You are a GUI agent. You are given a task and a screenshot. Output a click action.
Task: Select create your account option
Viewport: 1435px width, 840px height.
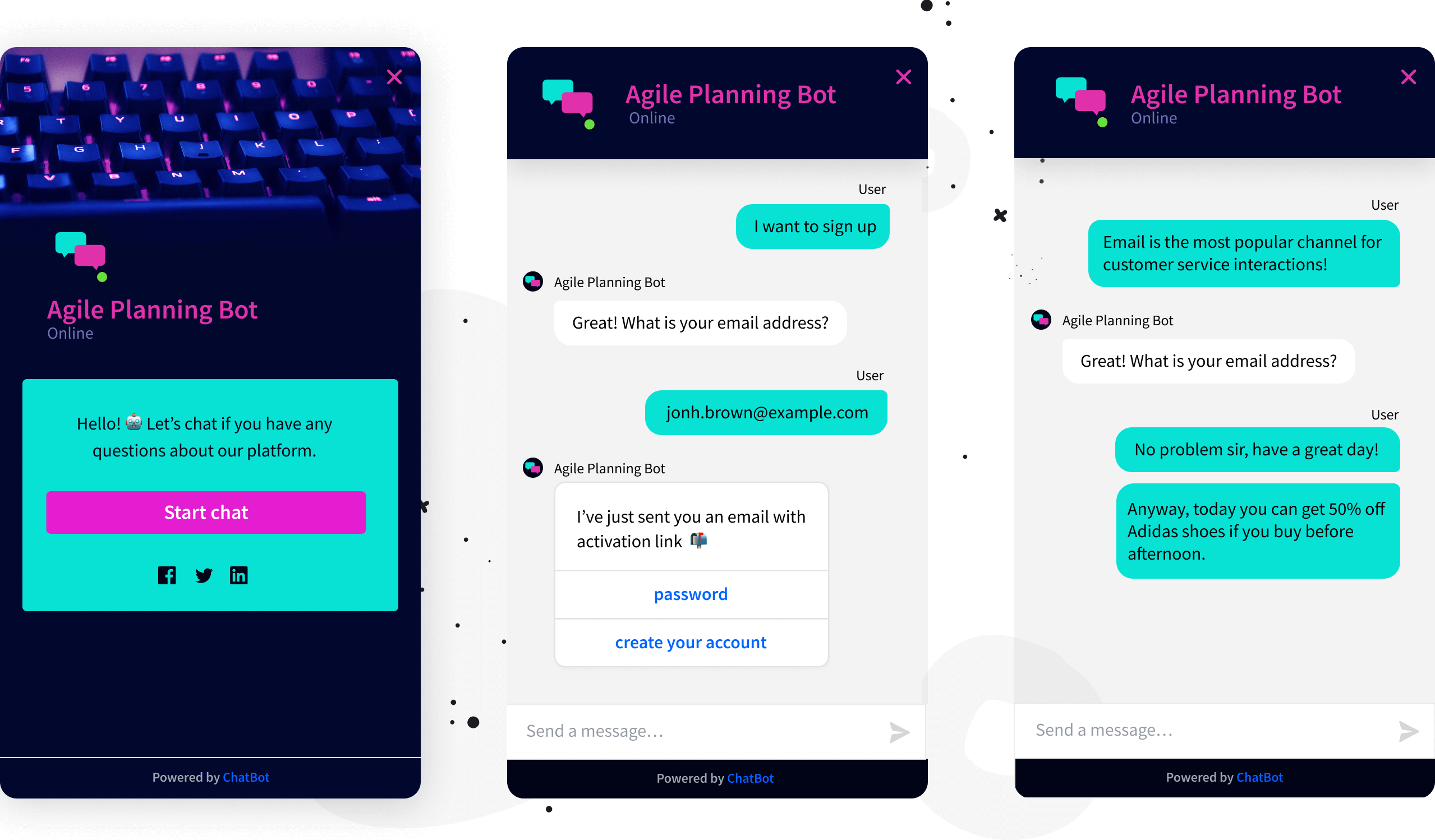click(690, 641)
